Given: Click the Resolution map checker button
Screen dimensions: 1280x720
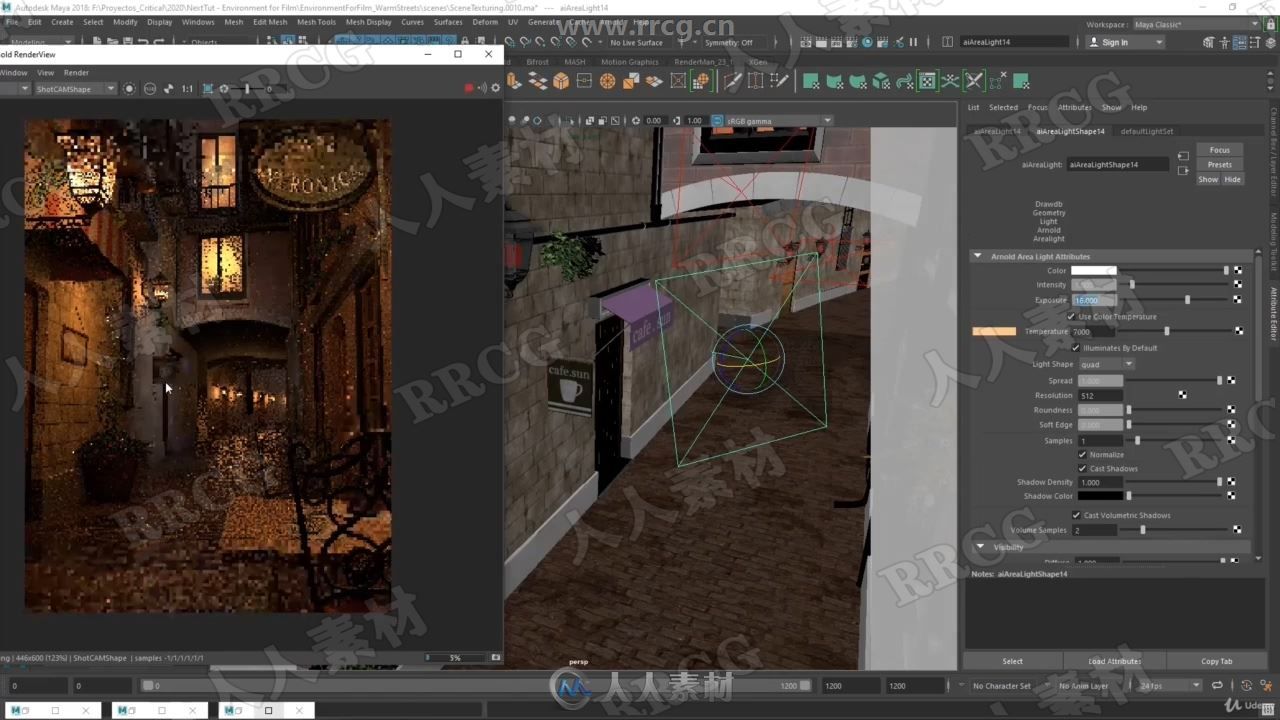Looking at the screenshot, I should 1182,395.
